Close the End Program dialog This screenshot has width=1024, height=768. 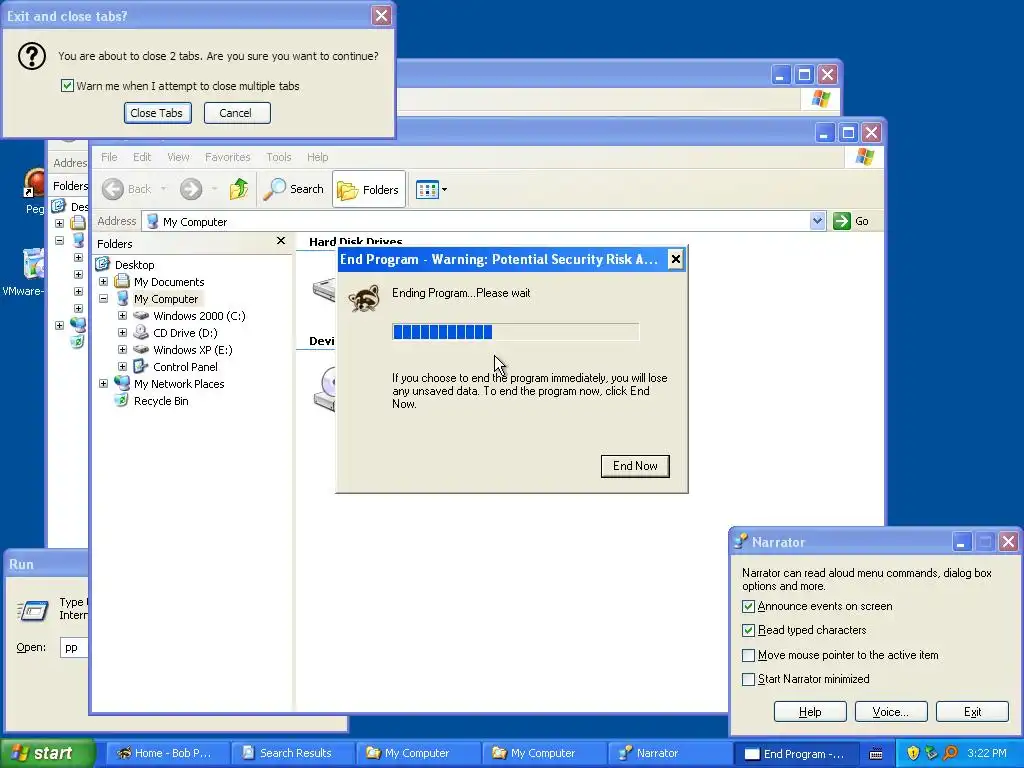[x=675, y=259]
